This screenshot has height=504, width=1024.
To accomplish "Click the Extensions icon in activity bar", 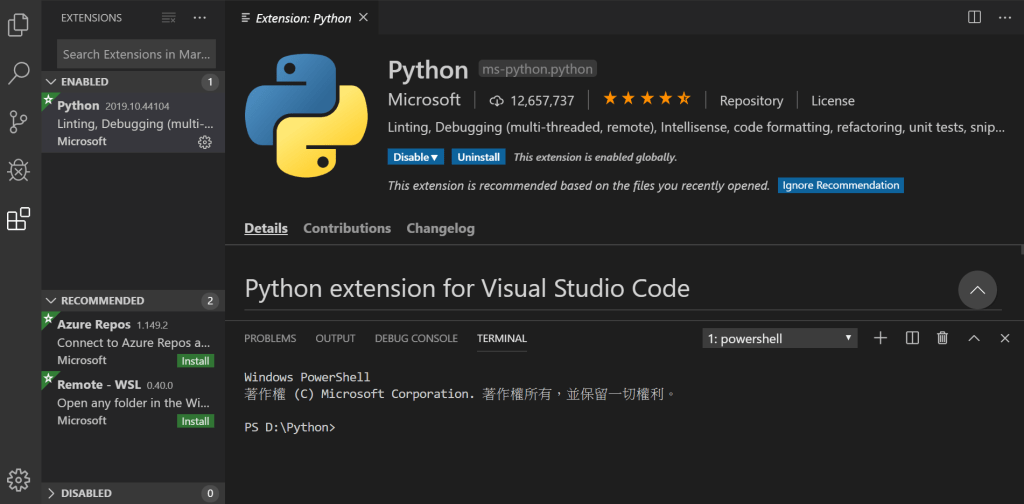I will (18, 219).
